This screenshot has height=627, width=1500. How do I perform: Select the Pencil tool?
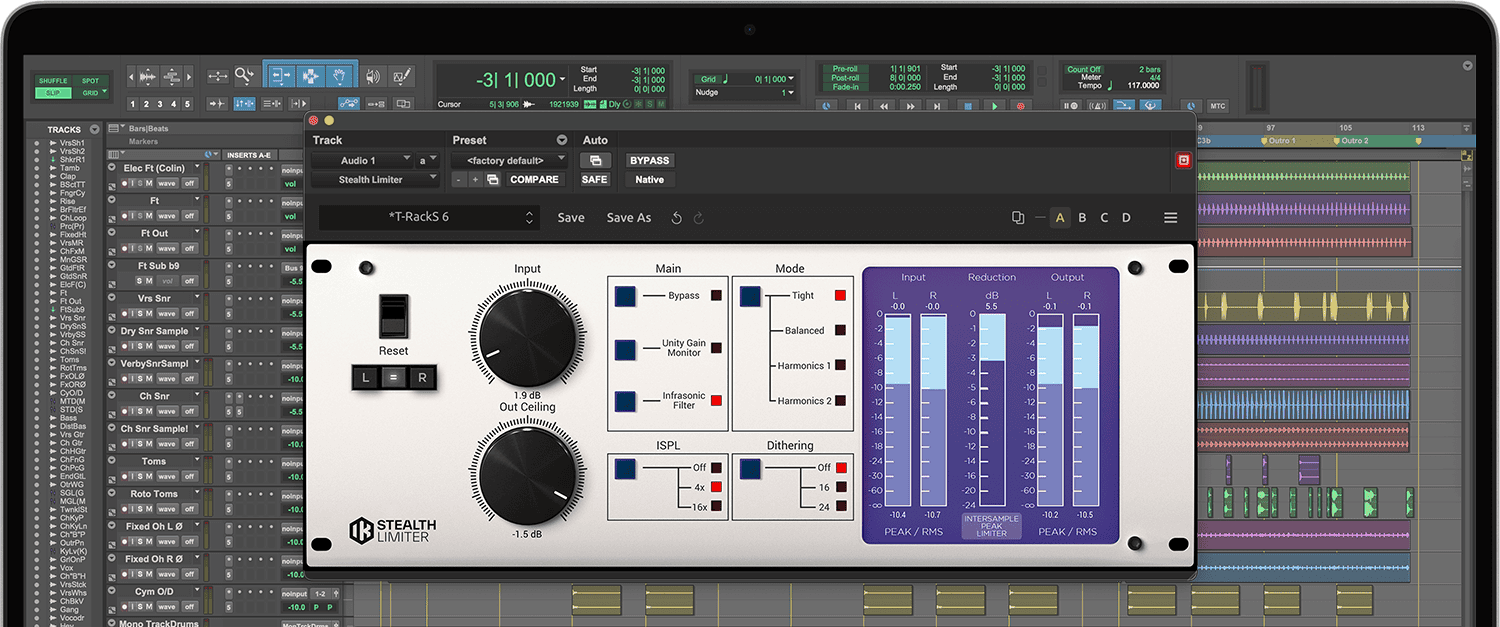click(402, 76)
